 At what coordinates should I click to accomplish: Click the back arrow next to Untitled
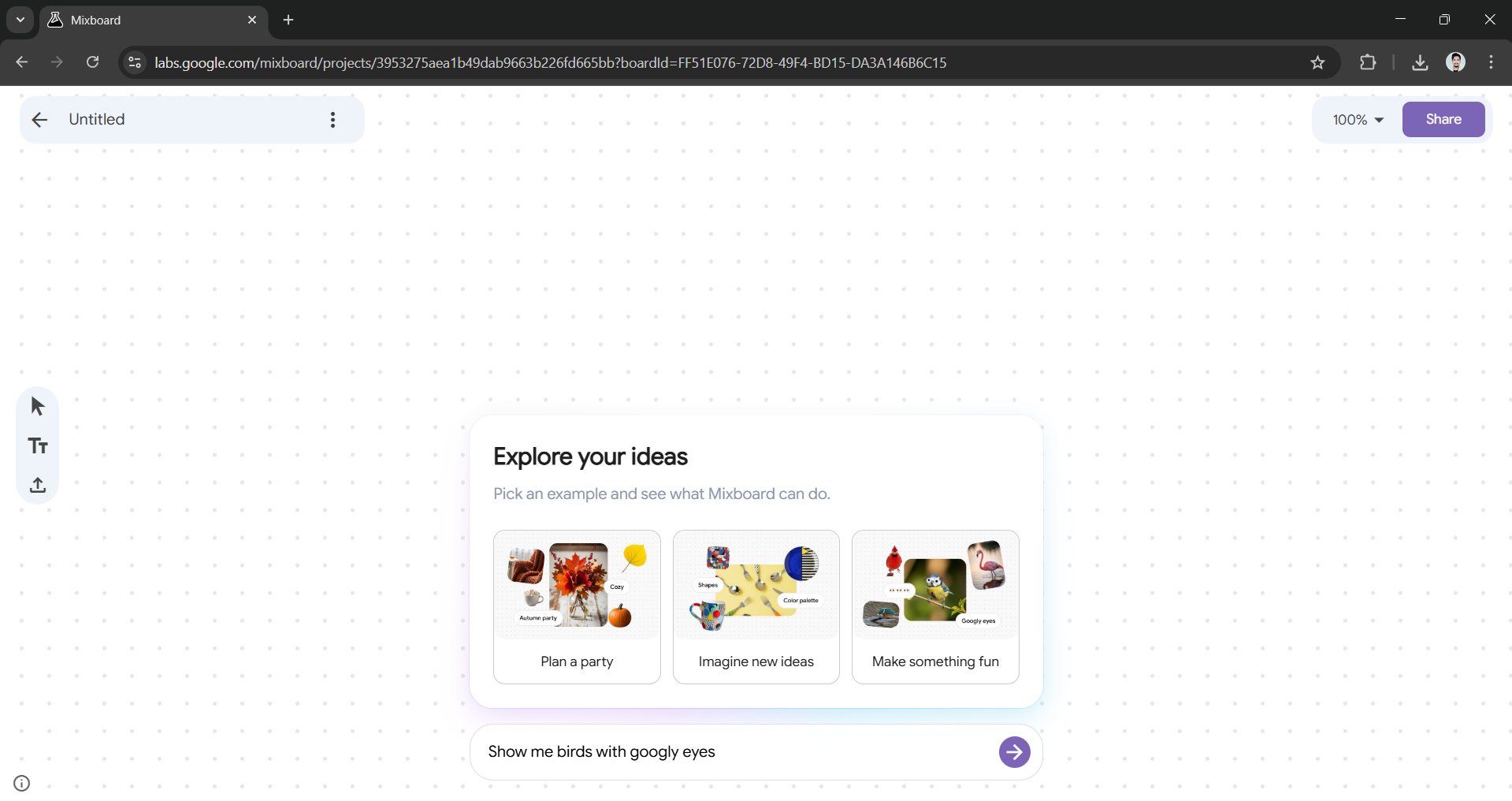[39, 119]
